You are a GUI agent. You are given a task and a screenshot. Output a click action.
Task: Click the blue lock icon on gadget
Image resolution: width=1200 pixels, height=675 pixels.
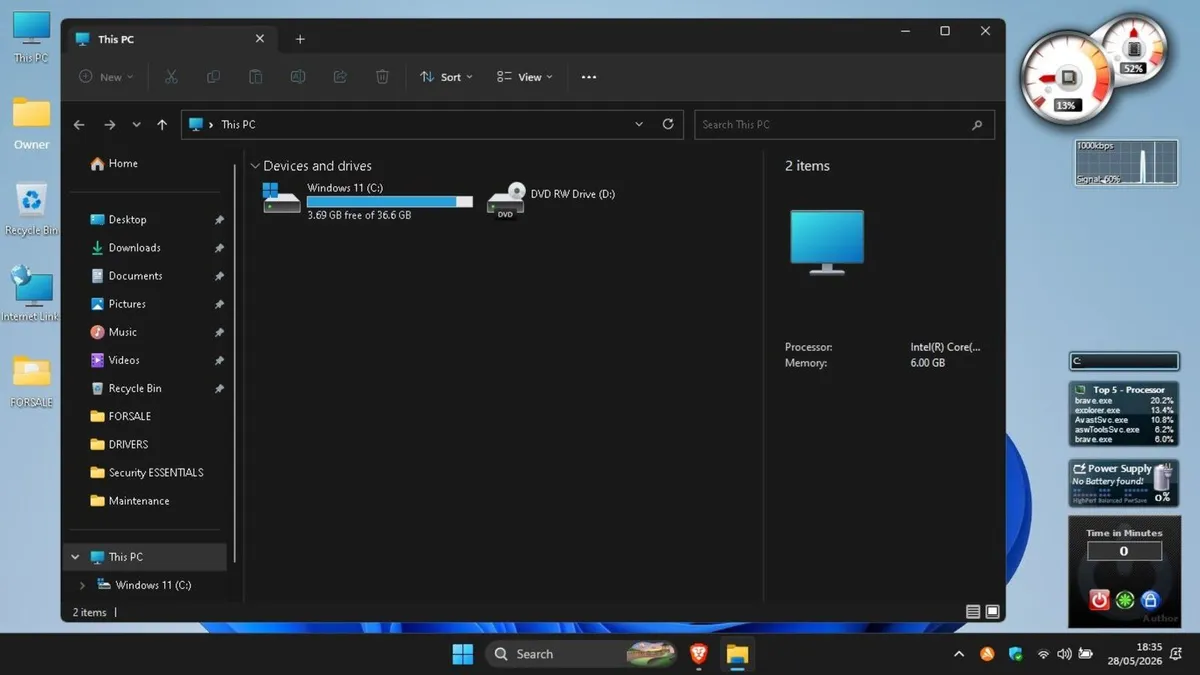1150,600
